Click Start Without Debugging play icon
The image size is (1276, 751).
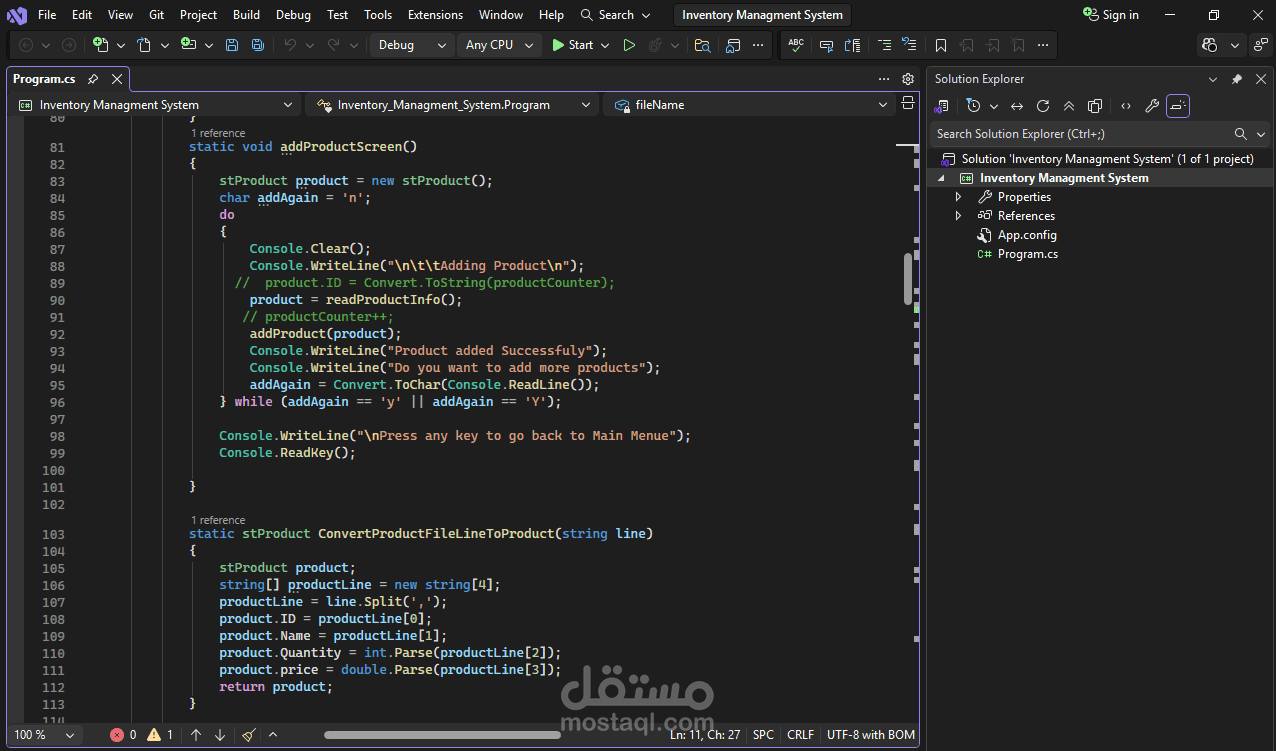[629, 45]
